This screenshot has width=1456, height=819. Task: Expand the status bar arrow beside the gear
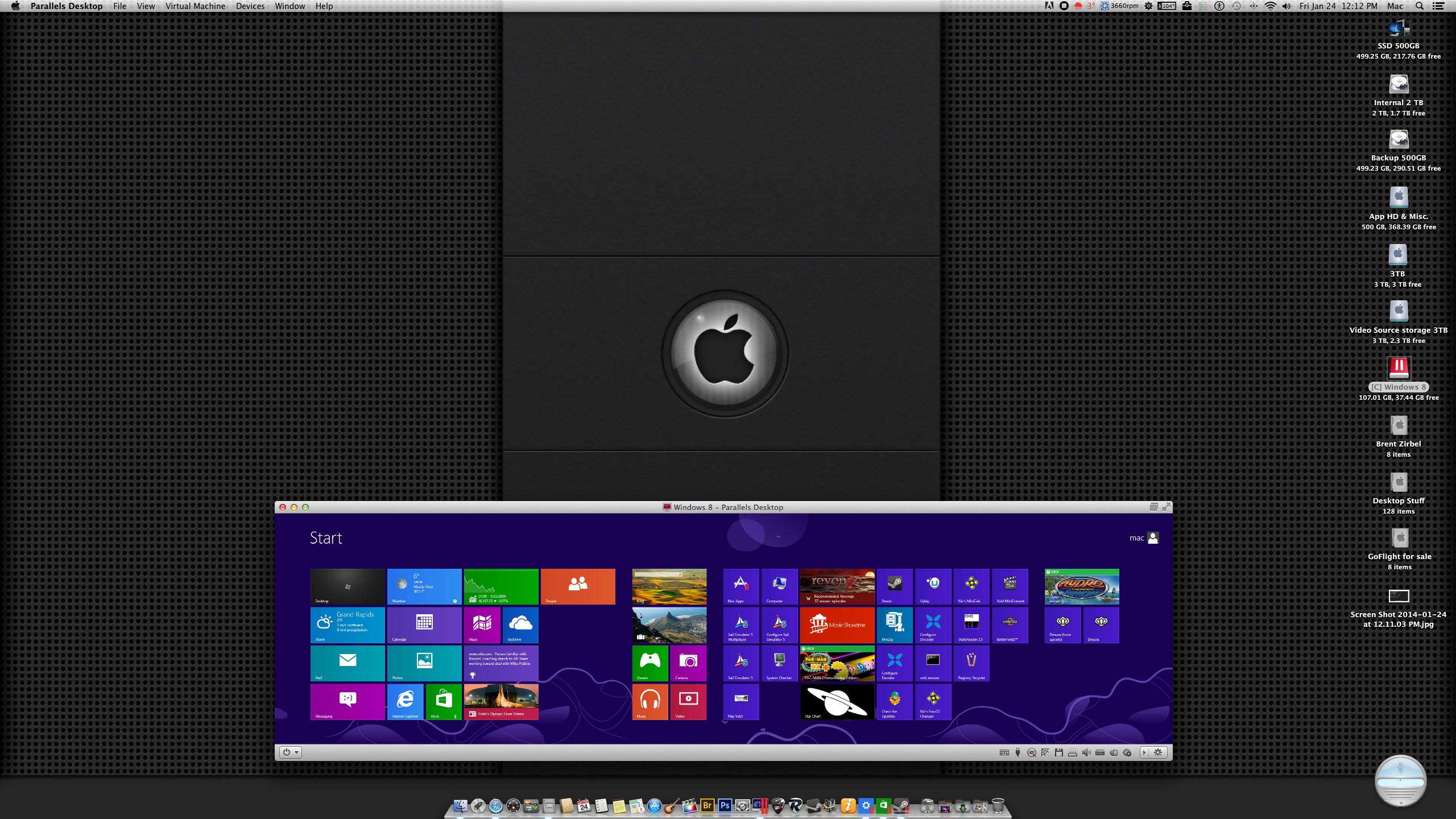coord(1144,752)
